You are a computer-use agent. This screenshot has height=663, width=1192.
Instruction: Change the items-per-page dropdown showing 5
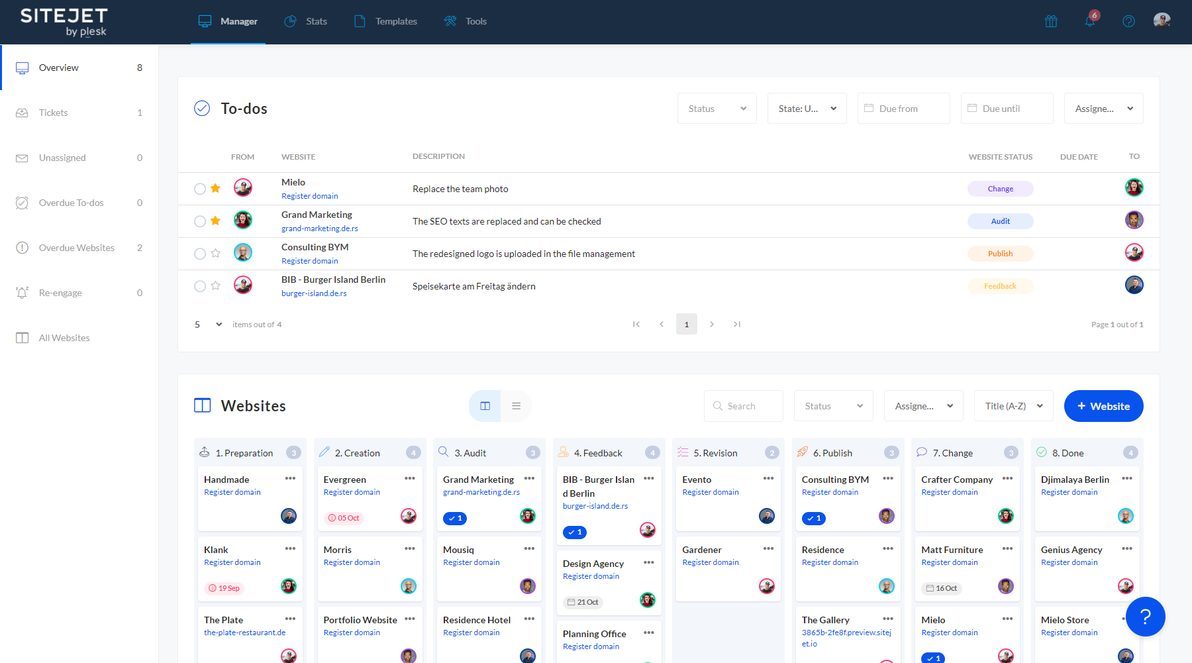pyautogui.click(x=203, y=324)
